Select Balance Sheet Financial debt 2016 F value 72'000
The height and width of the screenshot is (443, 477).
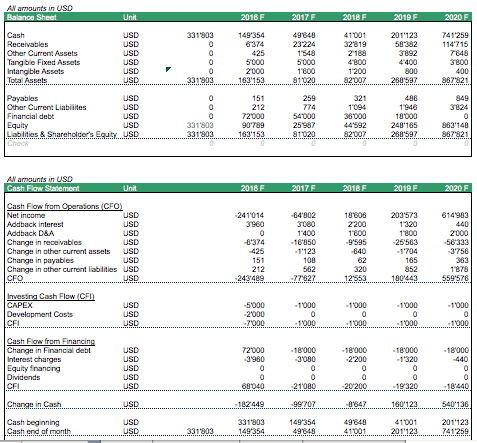253,116
